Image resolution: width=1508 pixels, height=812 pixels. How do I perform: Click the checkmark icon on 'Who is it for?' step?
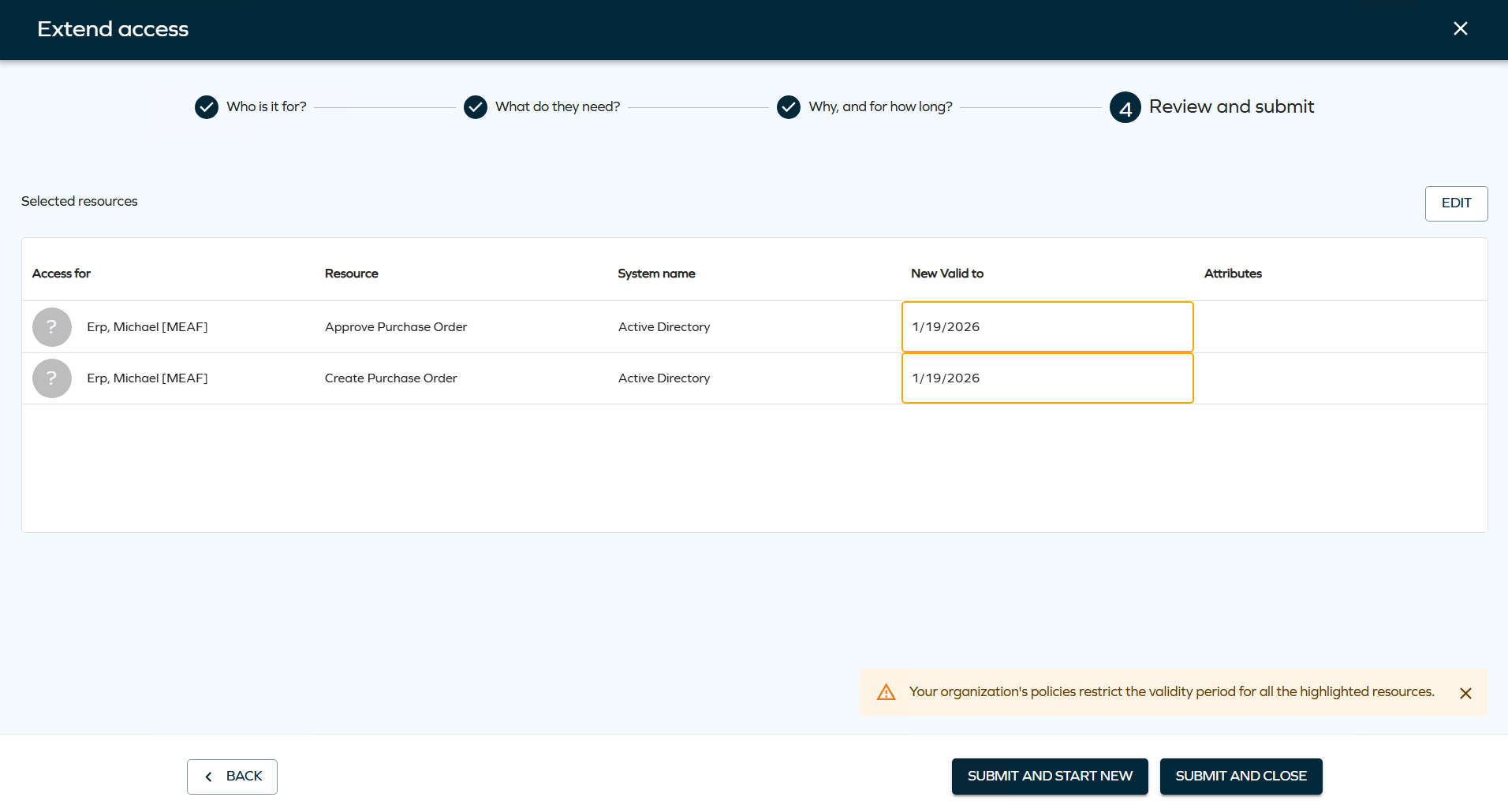207,106
